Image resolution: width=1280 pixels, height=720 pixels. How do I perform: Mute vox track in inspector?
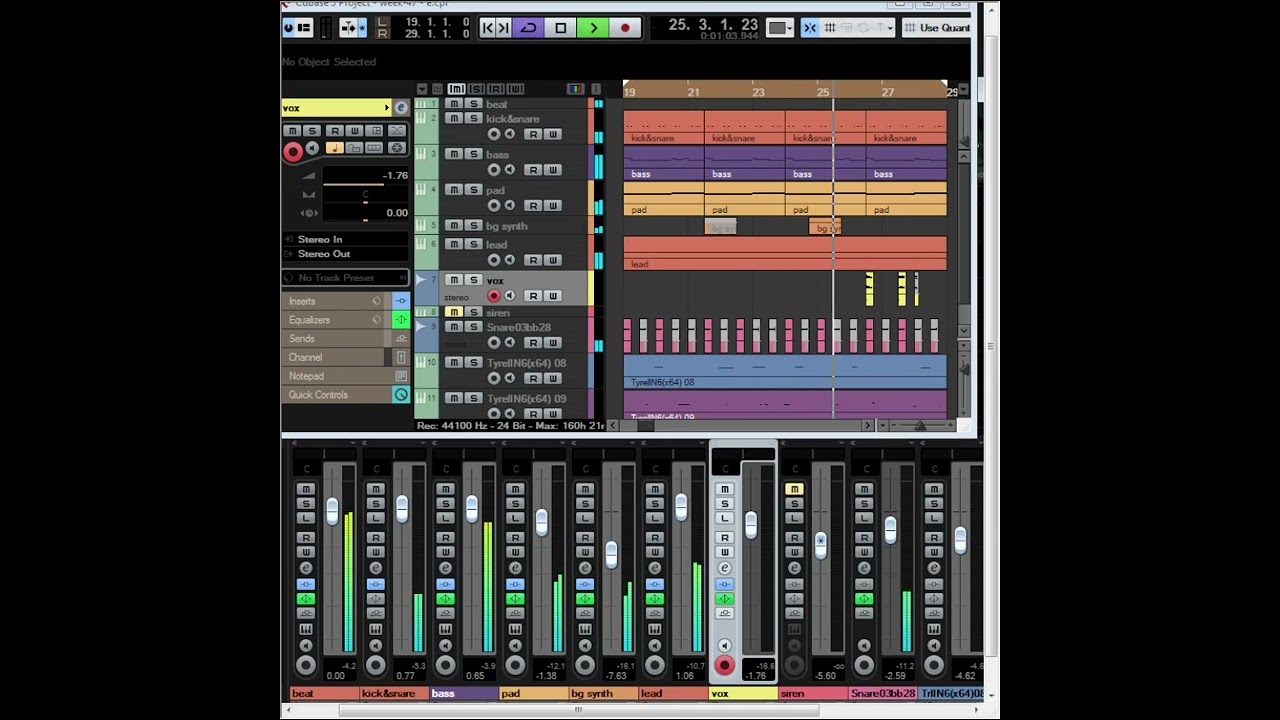[x=291, y=131]
